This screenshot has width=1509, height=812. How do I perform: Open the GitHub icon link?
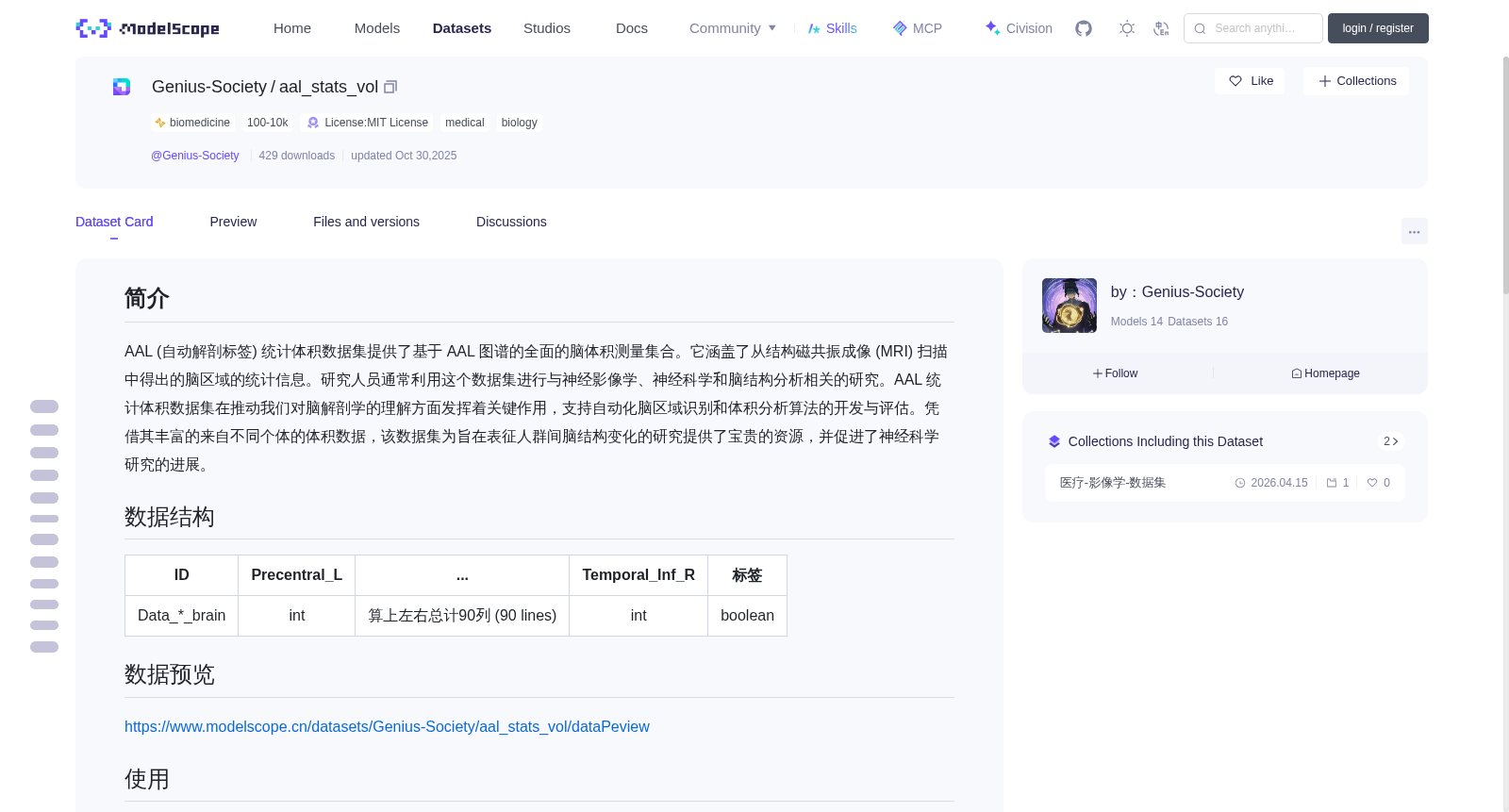[x=1084, y=28]
